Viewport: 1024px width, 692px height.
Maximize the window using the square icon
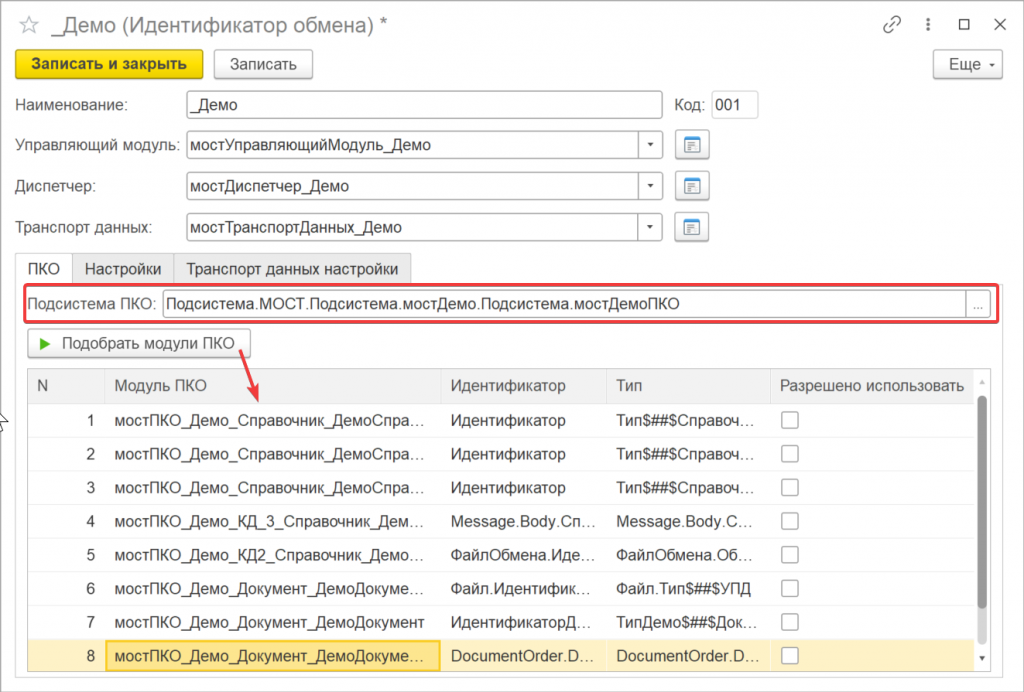coord(964,25)
